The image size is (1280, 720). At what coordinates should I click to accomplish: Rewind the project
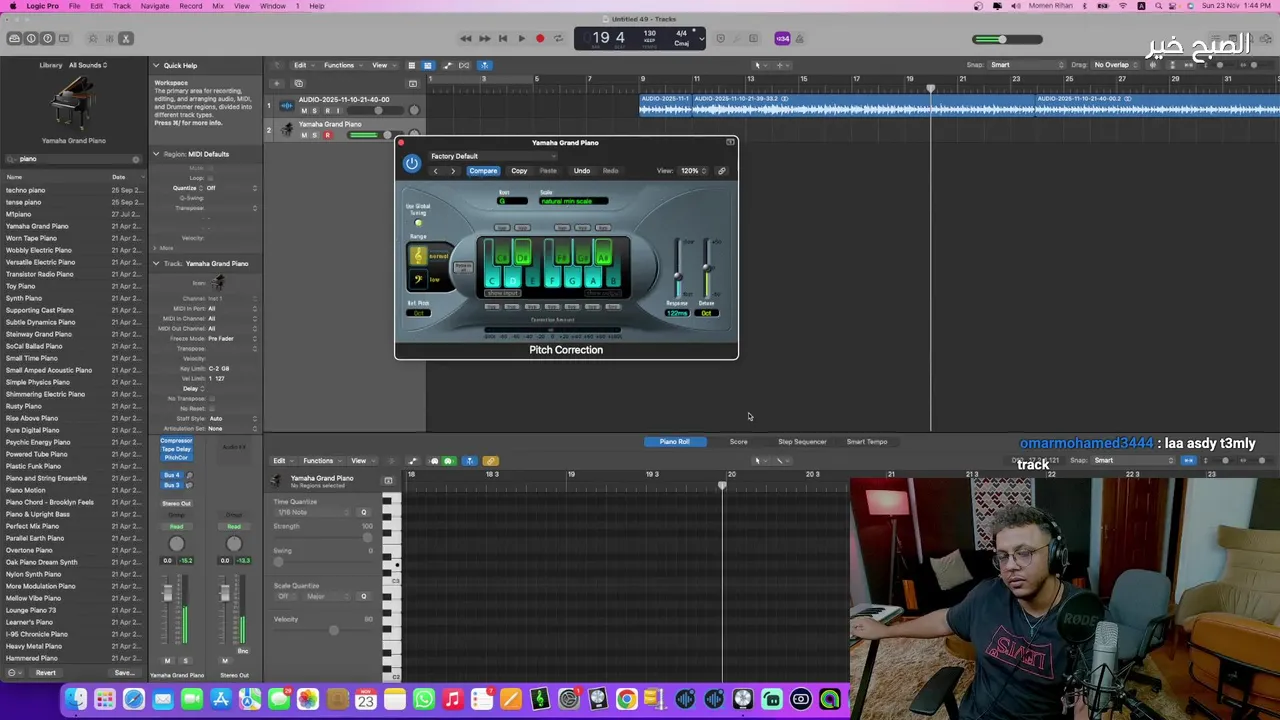pyautogui.click(x=465, y=39)
